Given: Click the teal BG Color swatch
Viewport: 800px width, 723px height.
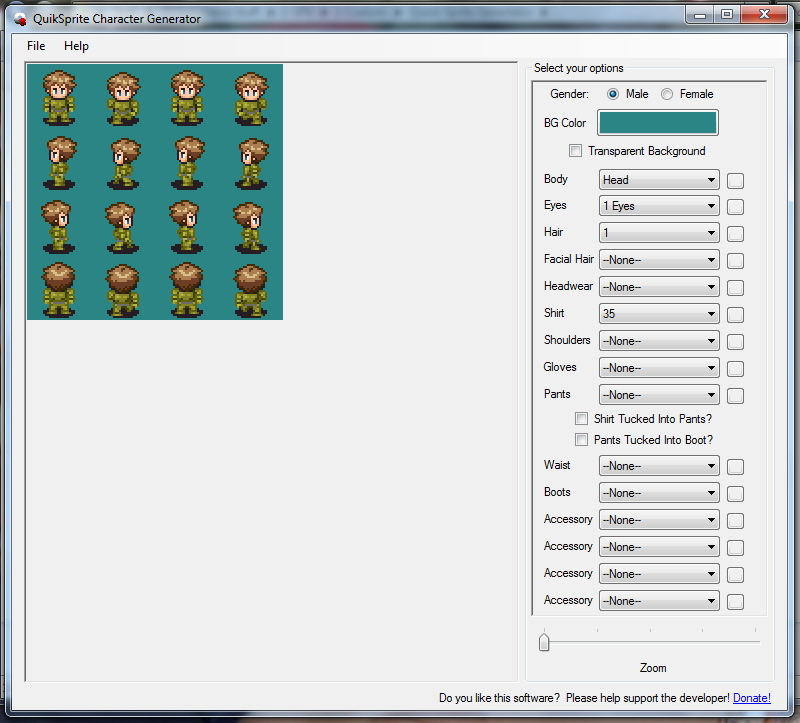Looking at the screenshot, I should coord(657,123).
